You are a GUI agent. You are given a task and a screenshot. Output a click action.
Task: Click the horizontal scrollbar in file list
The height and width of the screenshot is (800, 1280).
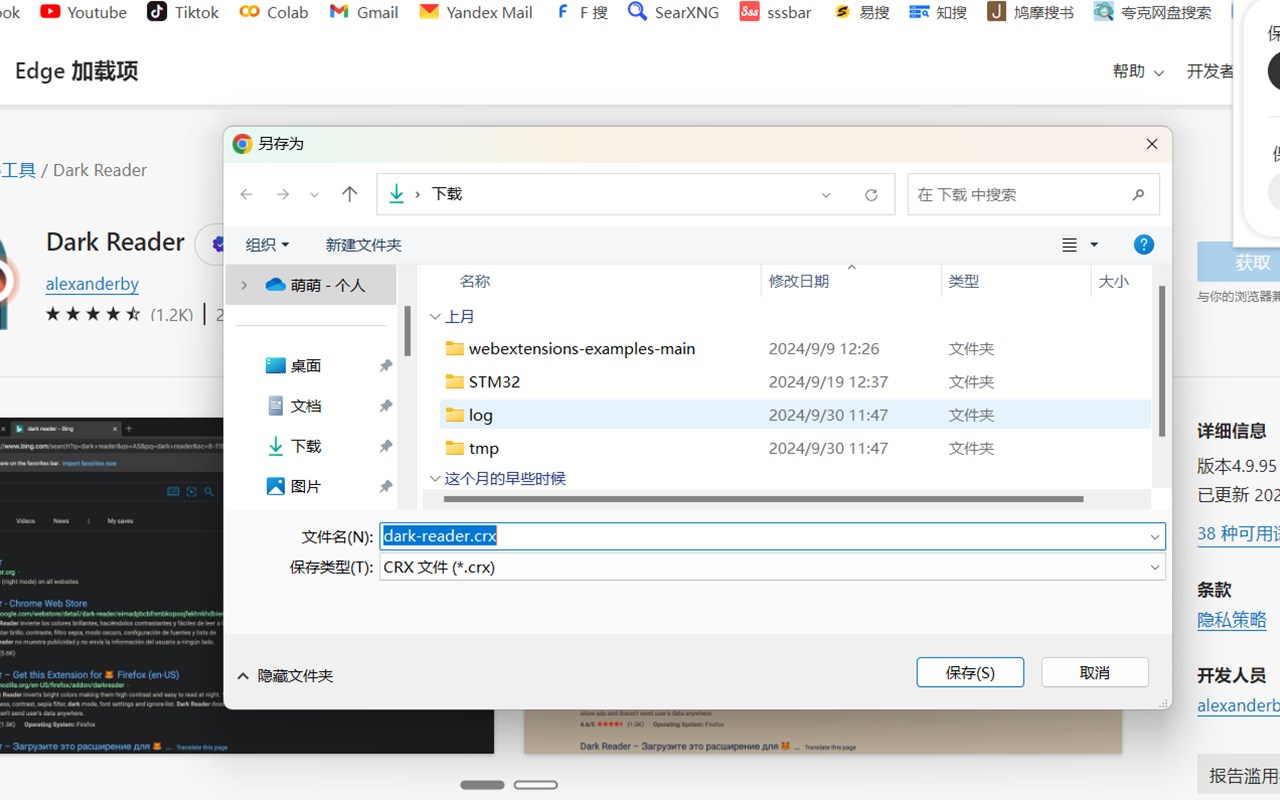click(763, 499)
